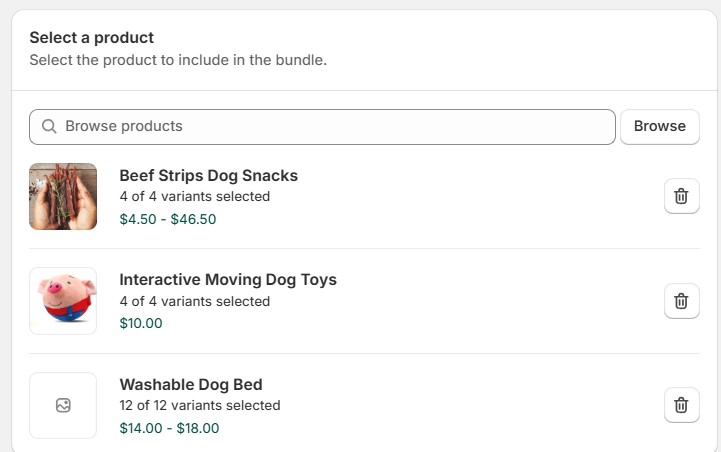The width and height of the screenshot is (721, 452).
Task: Click the $14.00 - $18.00 price range
Action: (x=169, y=428)
